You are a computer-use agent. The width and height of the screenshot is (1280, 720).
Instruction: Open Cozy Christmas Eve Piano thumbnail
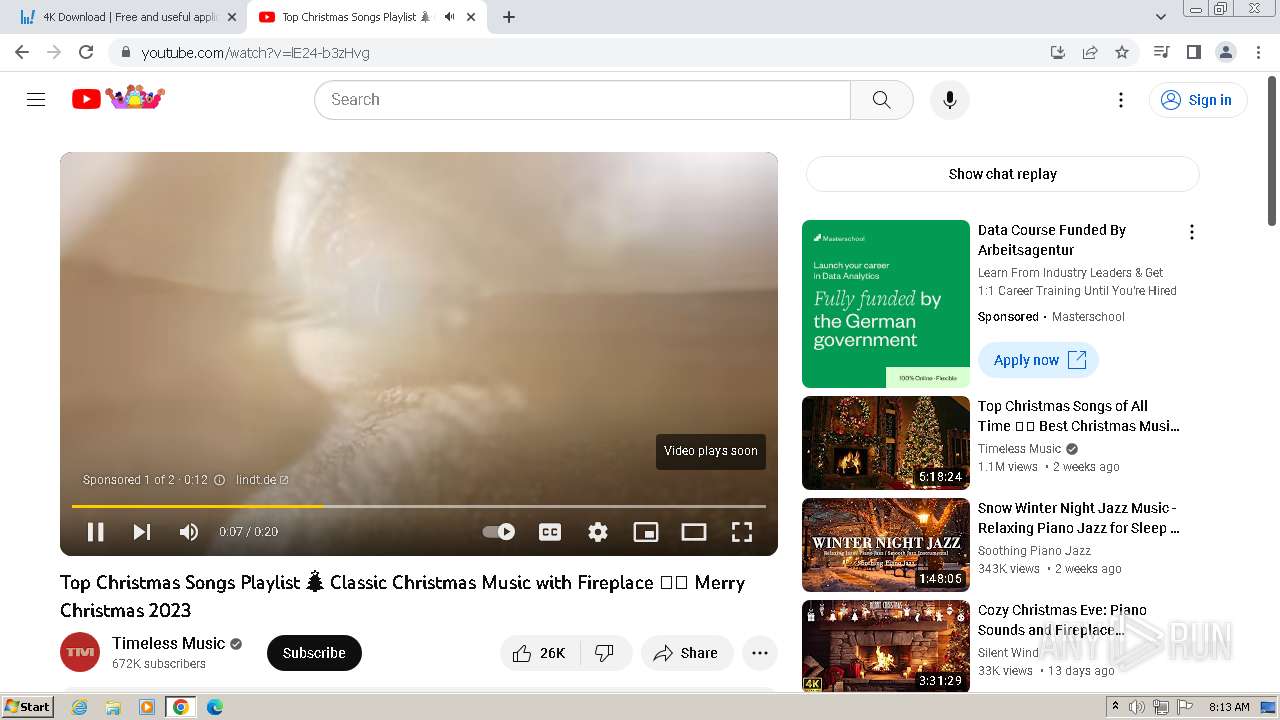[x=886, y=647]
